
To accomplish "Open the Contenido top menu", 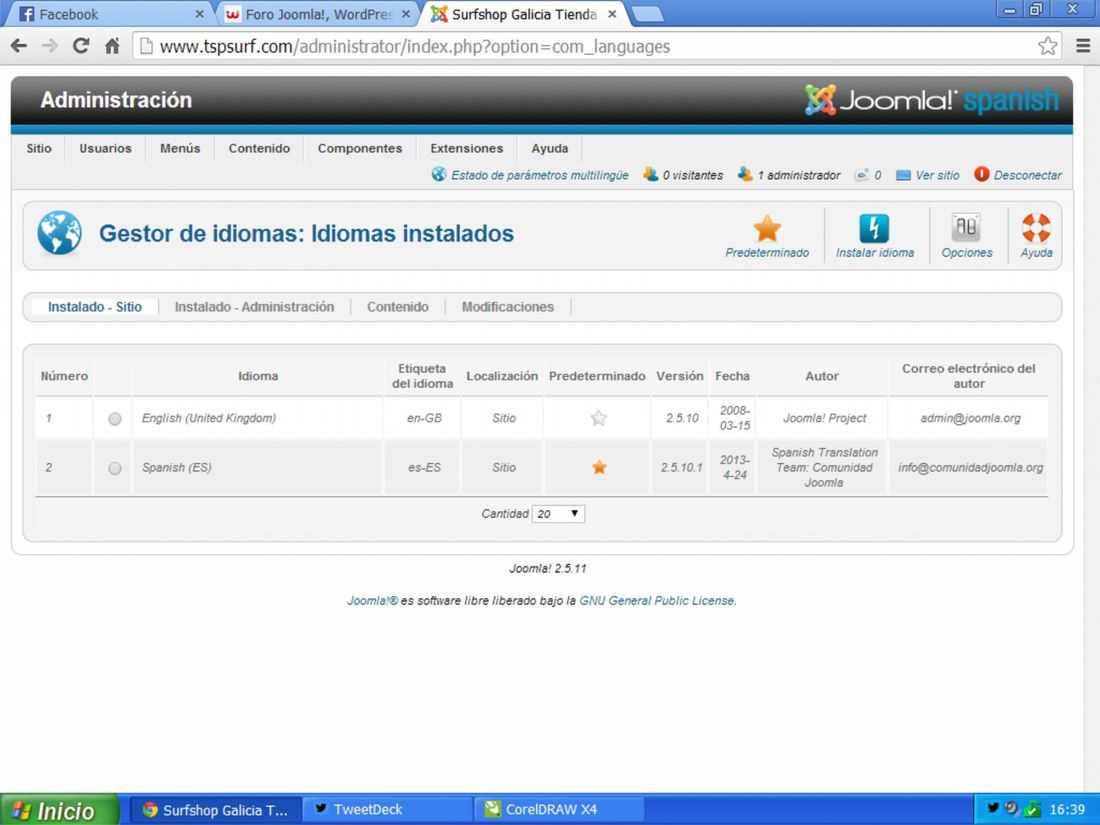I will click(259, 148).
